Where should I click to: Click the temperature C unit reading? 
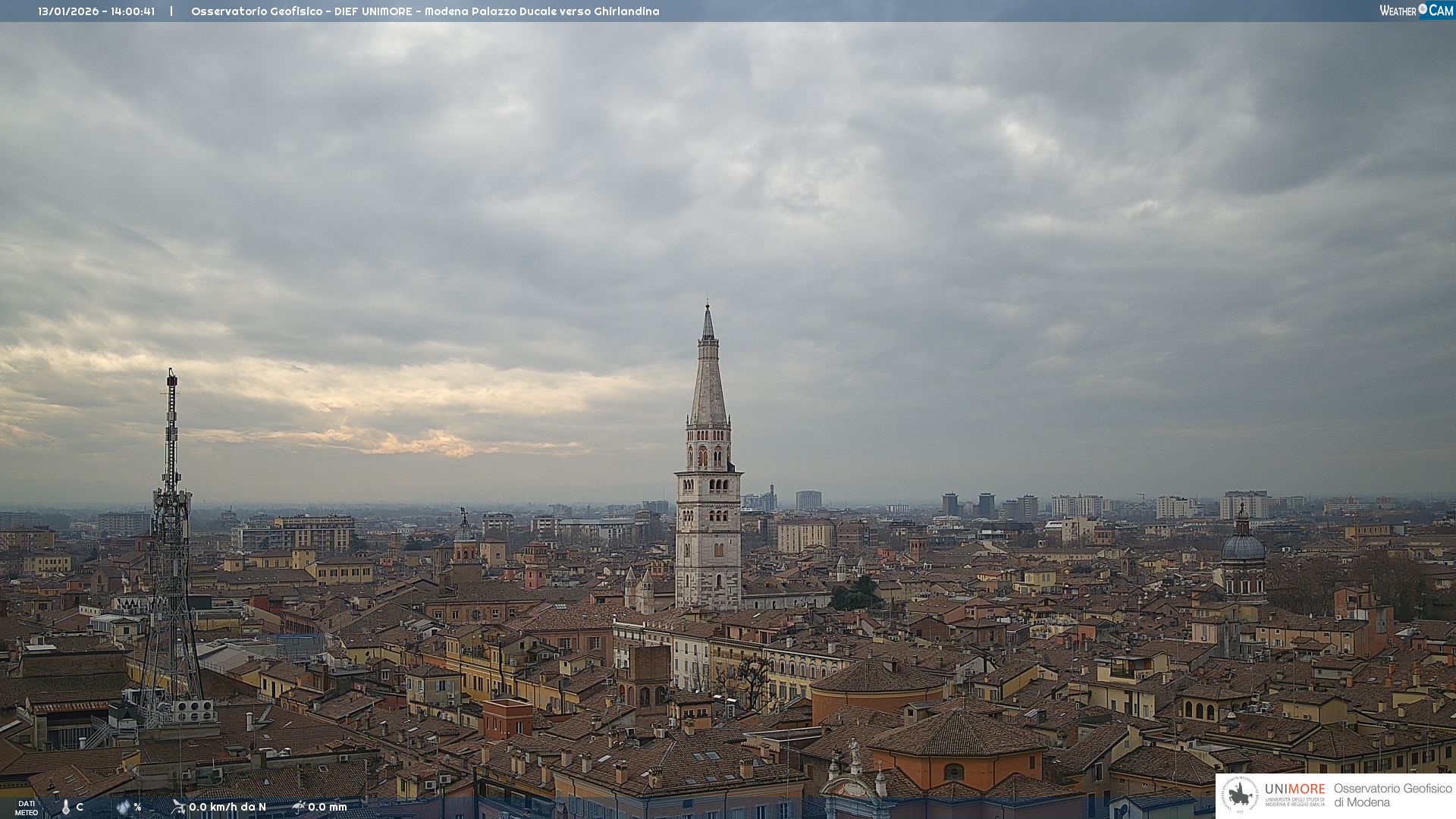tap(80, 807)
